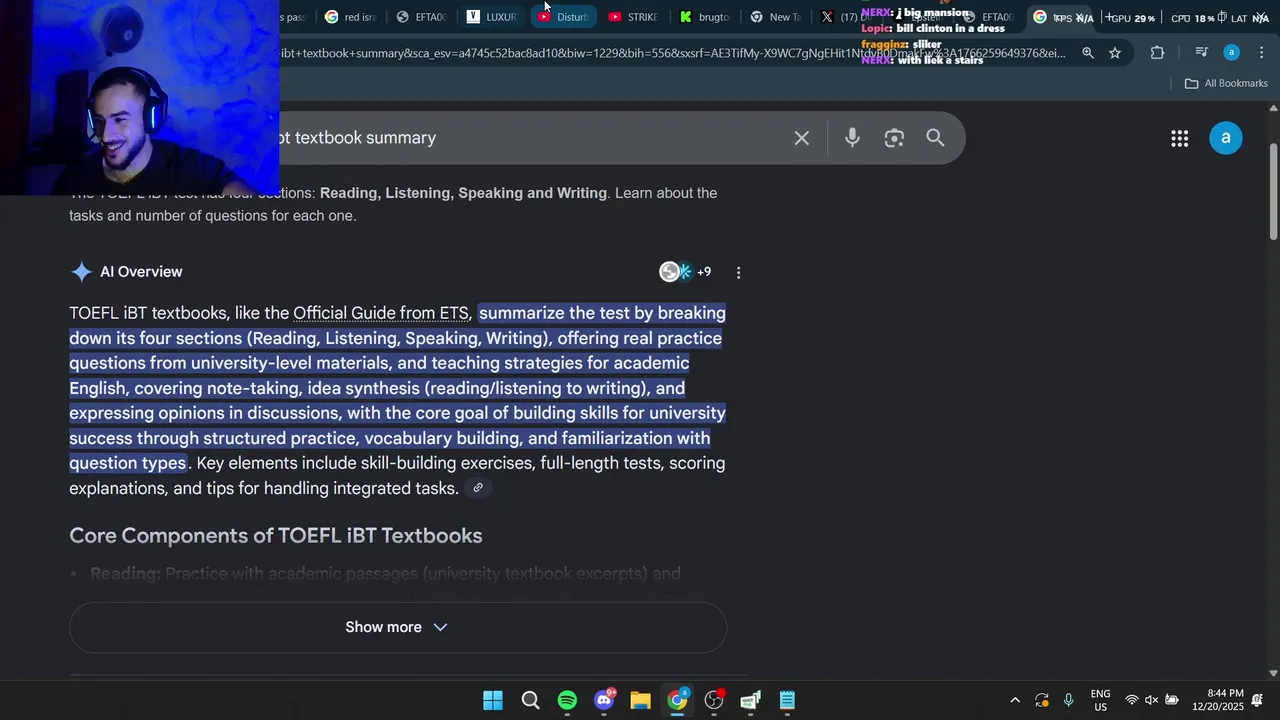Open Windows taskbar search
This screenshot has height=720, width=1280.
click(530, 700)
